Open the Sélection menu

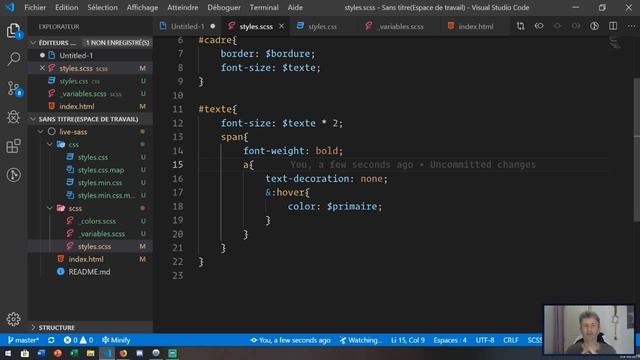pos(102,7)
